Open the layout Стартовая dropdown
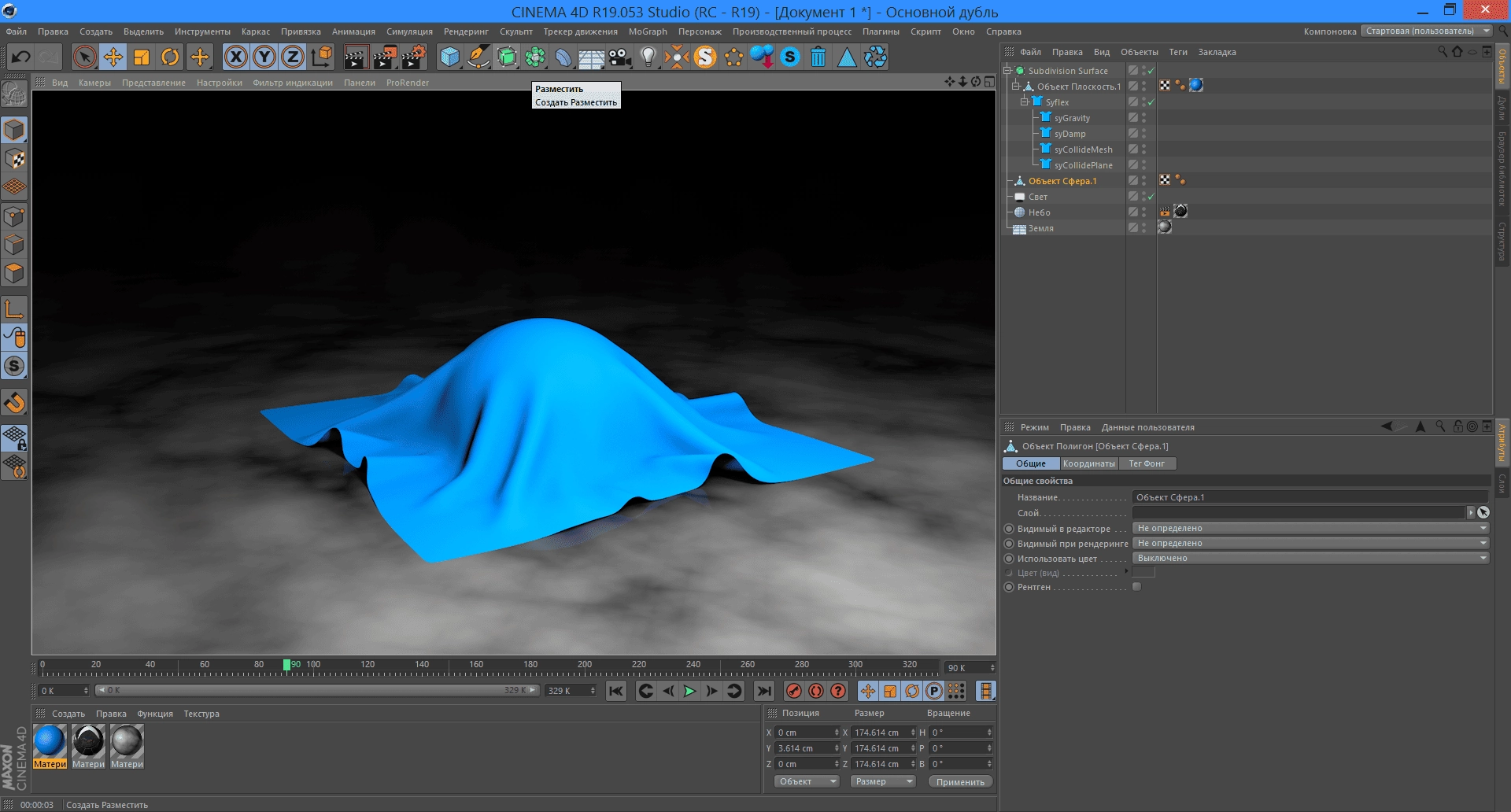1511x812 pixels. coord(1427,31)
